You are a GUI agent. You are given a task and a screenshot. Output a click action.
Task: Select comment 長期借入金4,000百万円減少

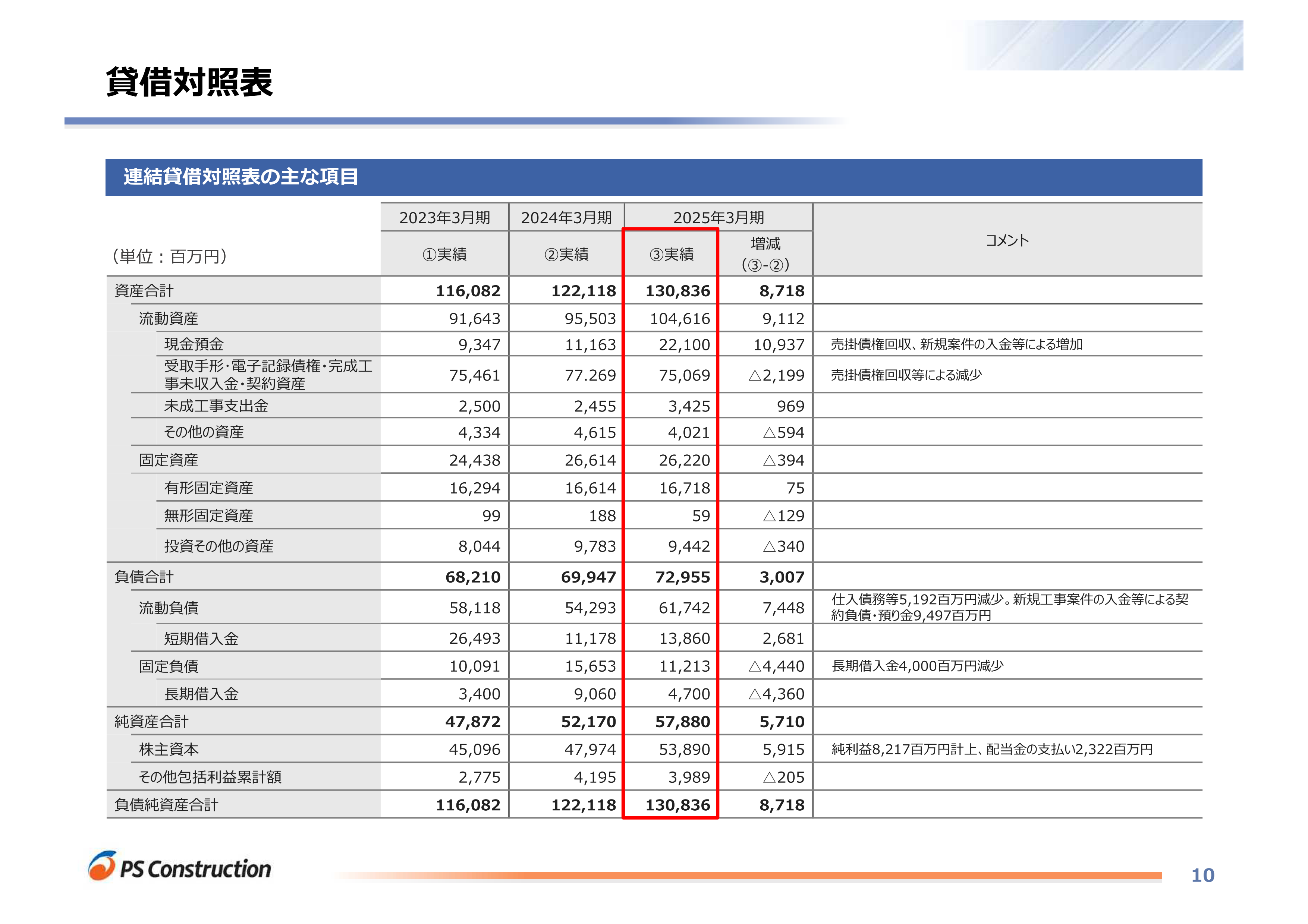pos(917,666)
